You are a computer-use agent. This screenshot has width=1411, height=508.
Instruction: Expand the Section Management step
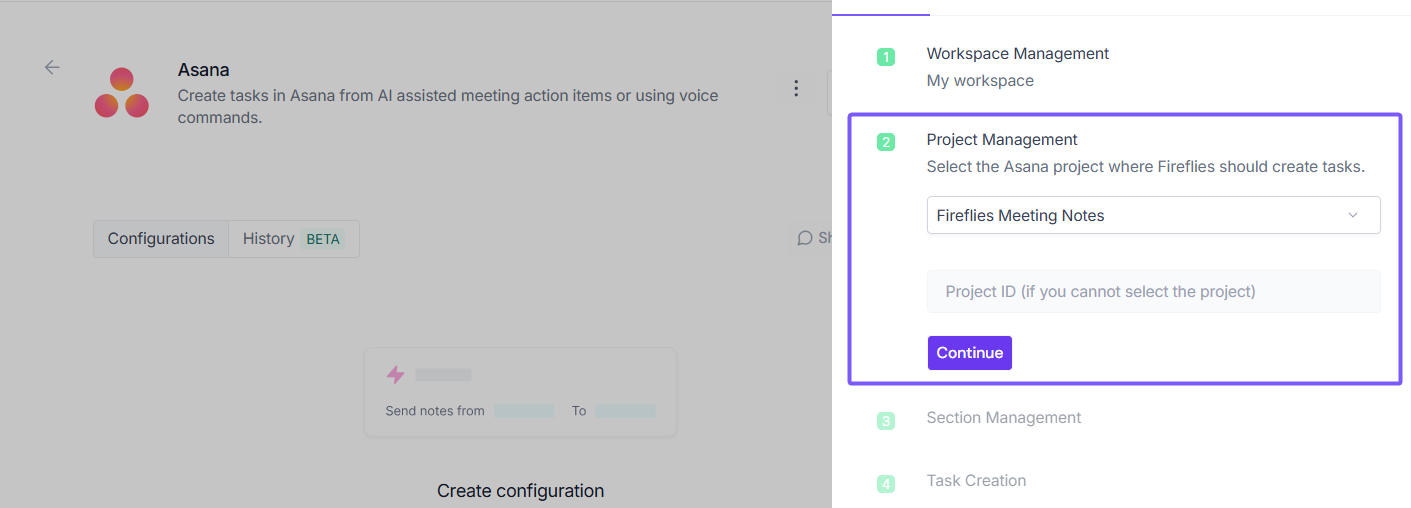[x=1003, y=418]
